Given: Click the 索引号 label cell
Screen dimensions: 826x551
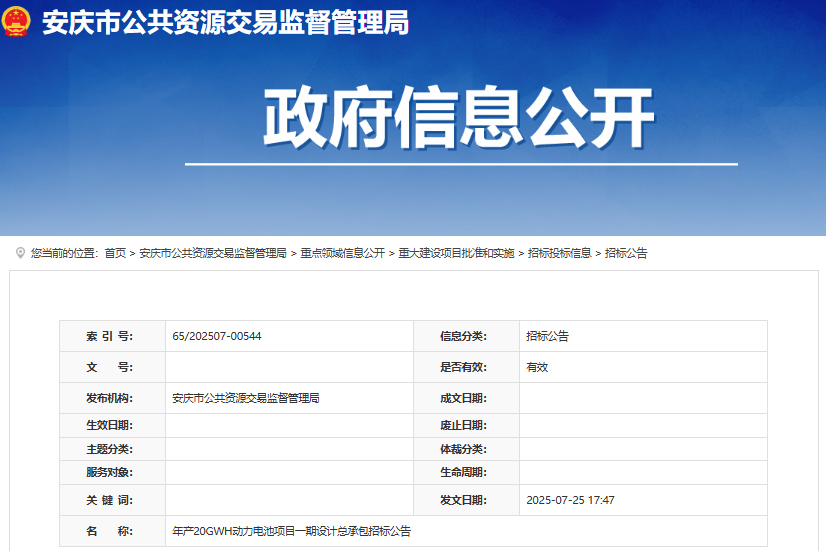Looking at the screenshot, I should click(x=110, y=336).
